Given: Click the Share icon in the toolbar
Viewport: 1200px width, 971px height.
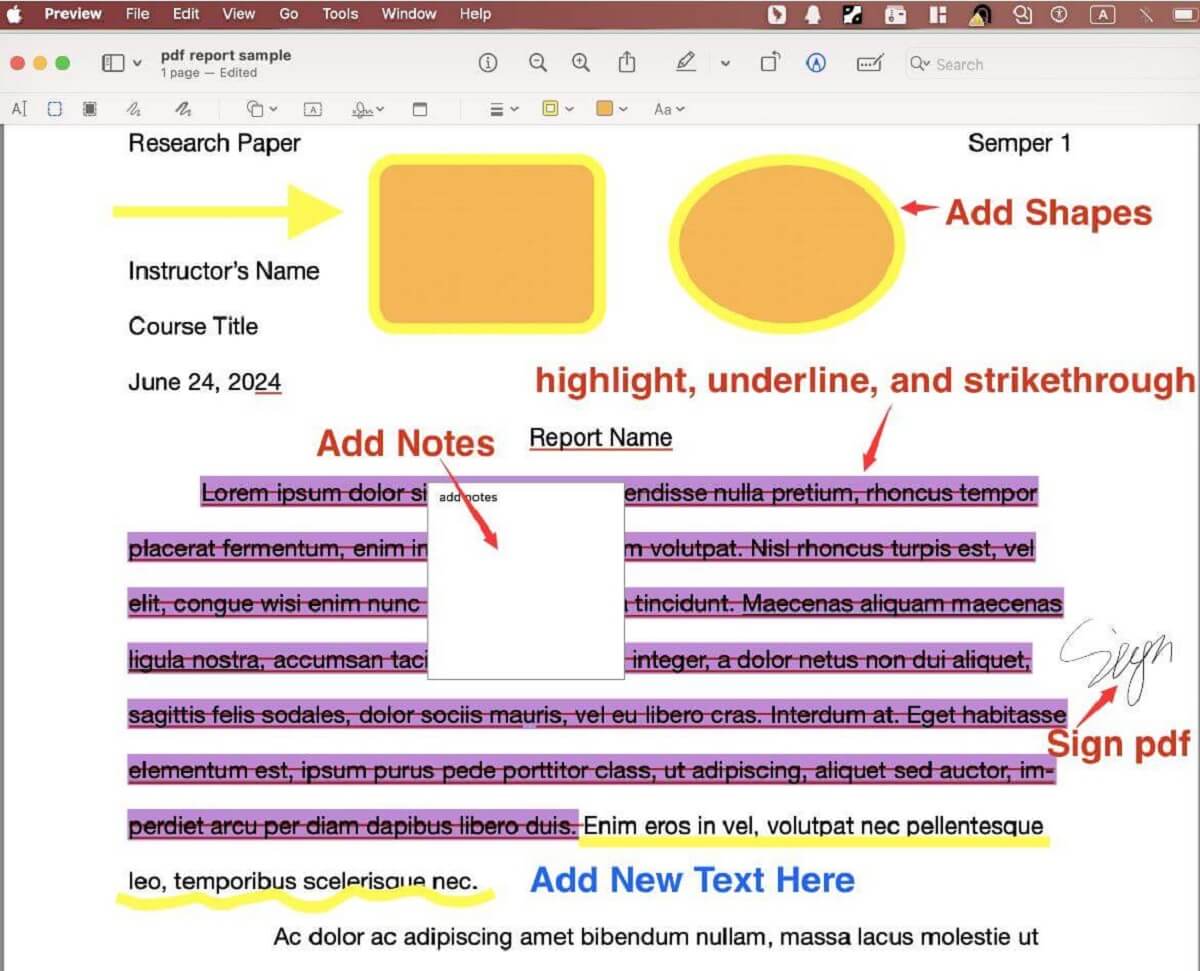Looking at the screenshot, I should coord(626,63).
